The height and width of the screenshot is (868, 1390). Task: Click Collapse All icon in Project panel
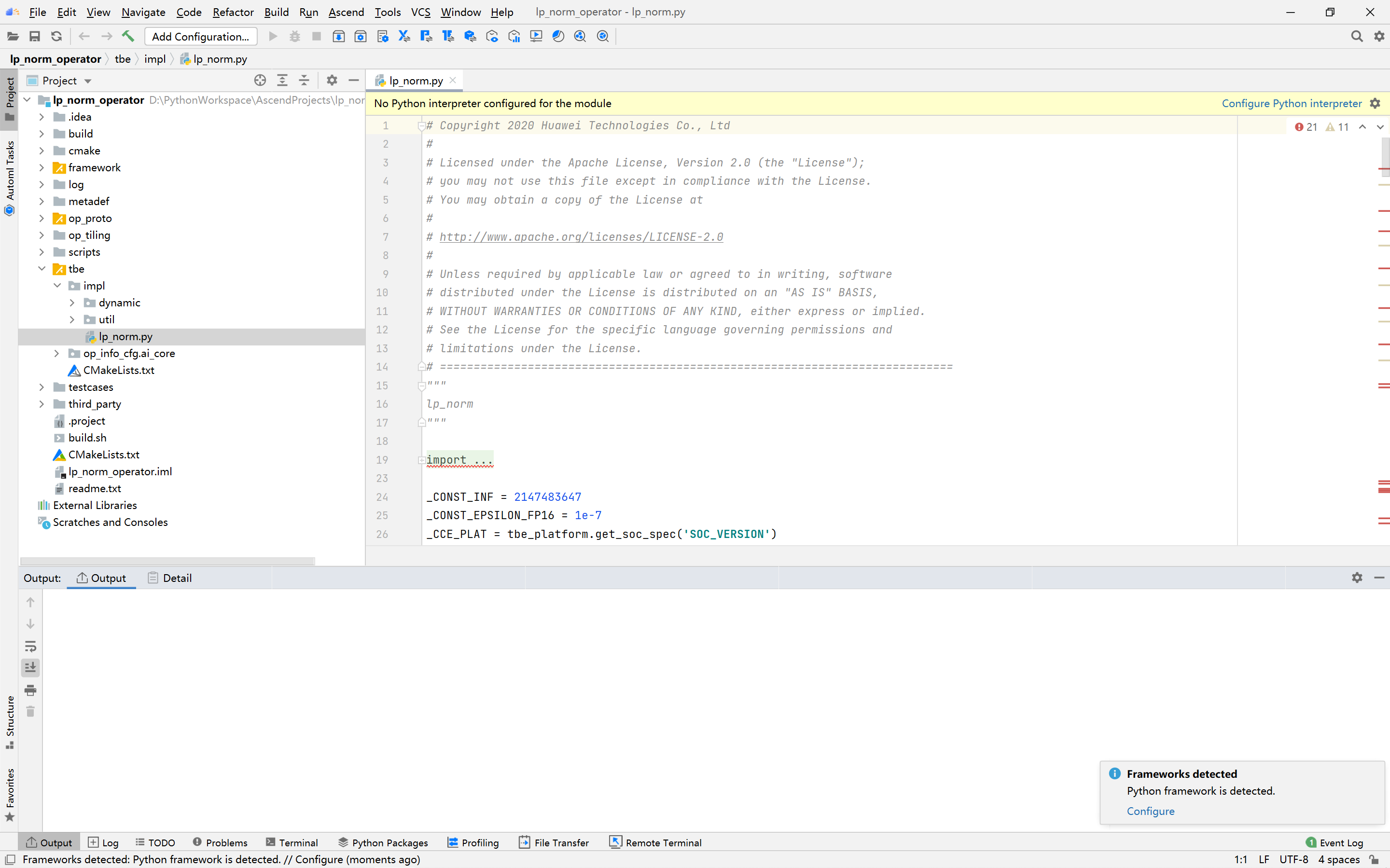click(304, 81)
